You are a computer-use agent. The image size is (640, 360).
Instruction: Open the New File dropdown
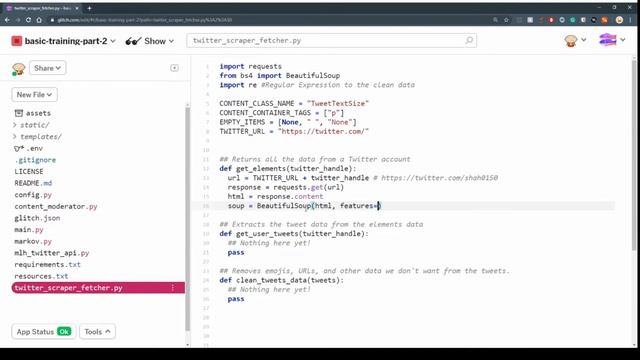(x=34, y=95)
